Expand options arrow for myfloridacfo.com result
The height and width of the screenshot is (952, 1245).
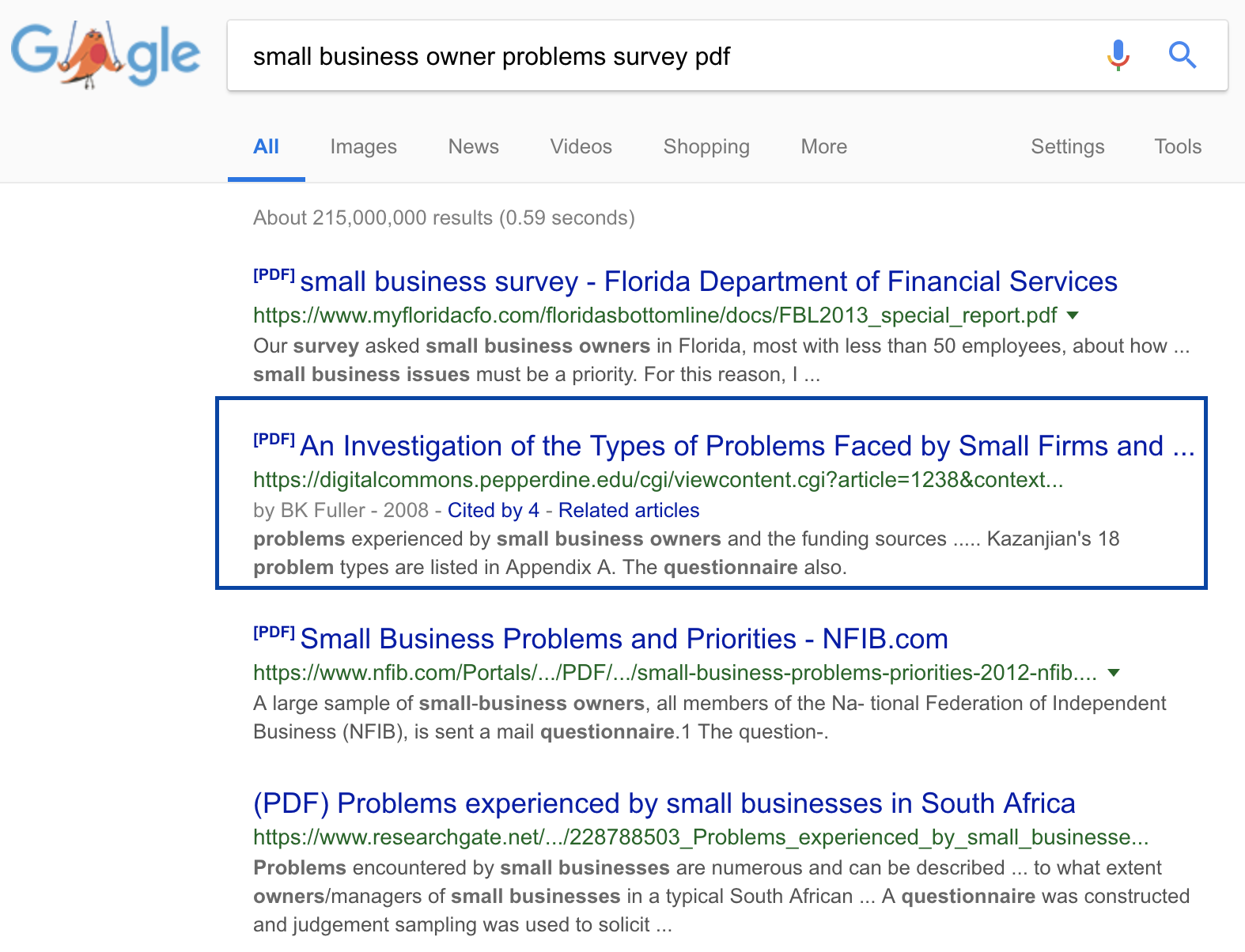[x=1073, y=315]
